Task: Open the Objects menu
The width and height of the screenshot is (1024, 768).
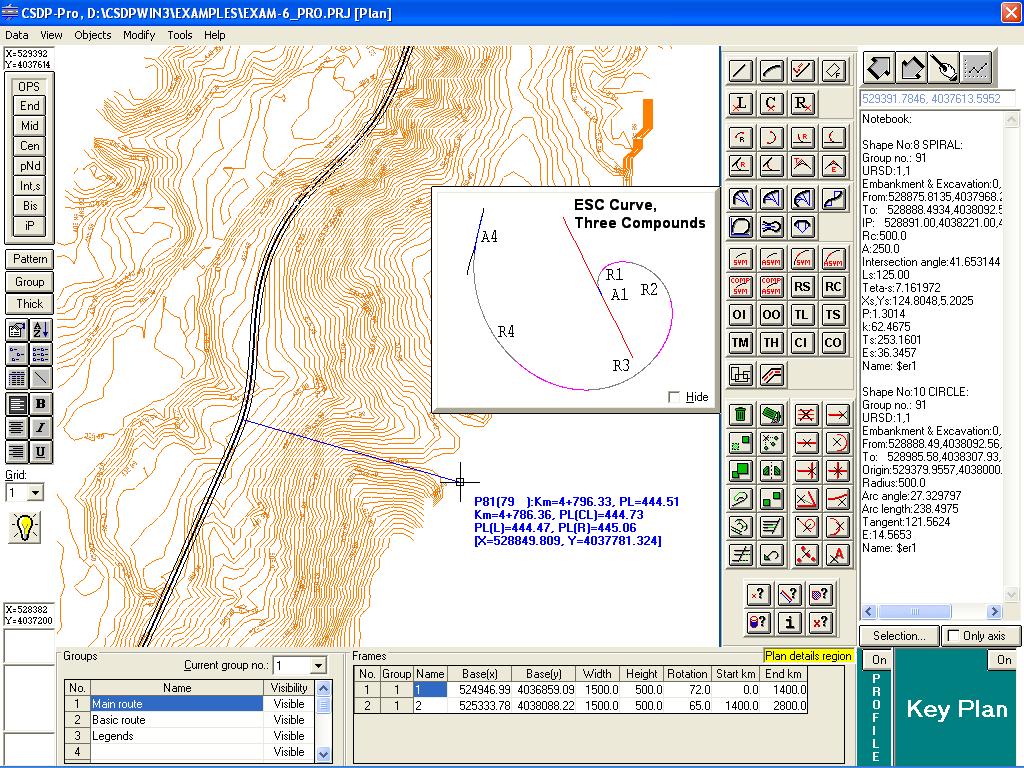Action: pyautogui.click(x=93, y=35)
